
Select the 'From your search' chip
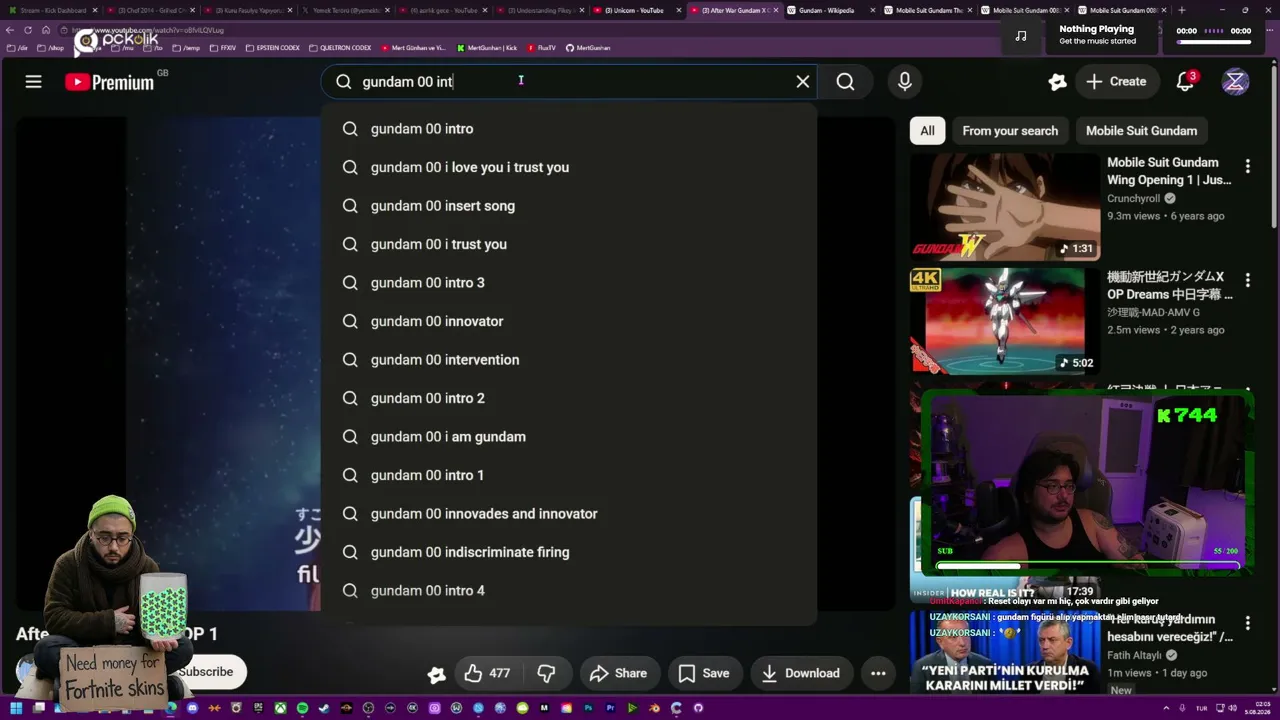1010,131
